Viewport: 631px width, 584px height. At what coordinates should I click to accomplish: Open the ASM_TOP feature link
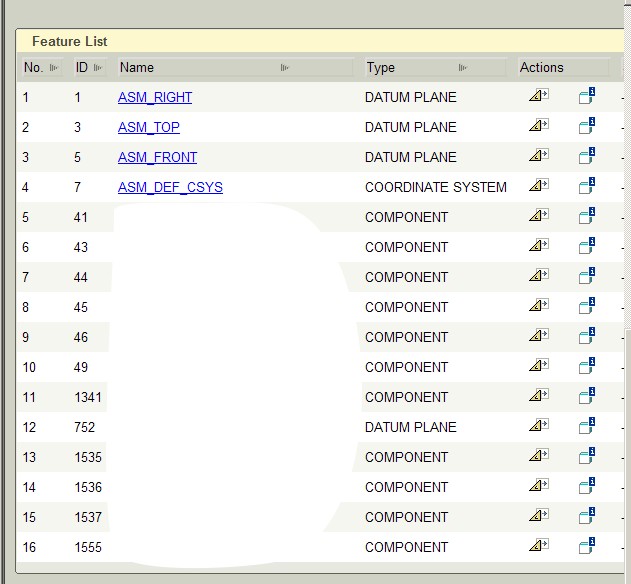pos(149,127)
